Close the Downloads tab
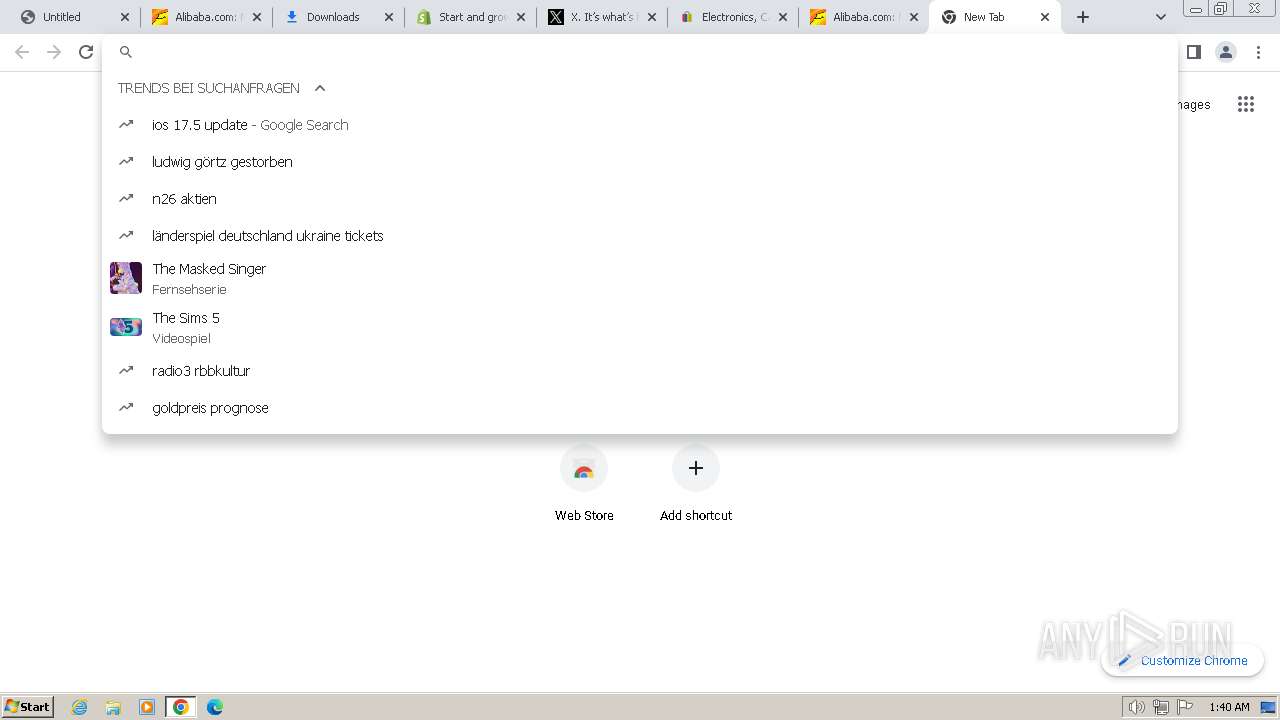Image resolution: width=1280 pixels, height=720 pixels. coord(389,17)
